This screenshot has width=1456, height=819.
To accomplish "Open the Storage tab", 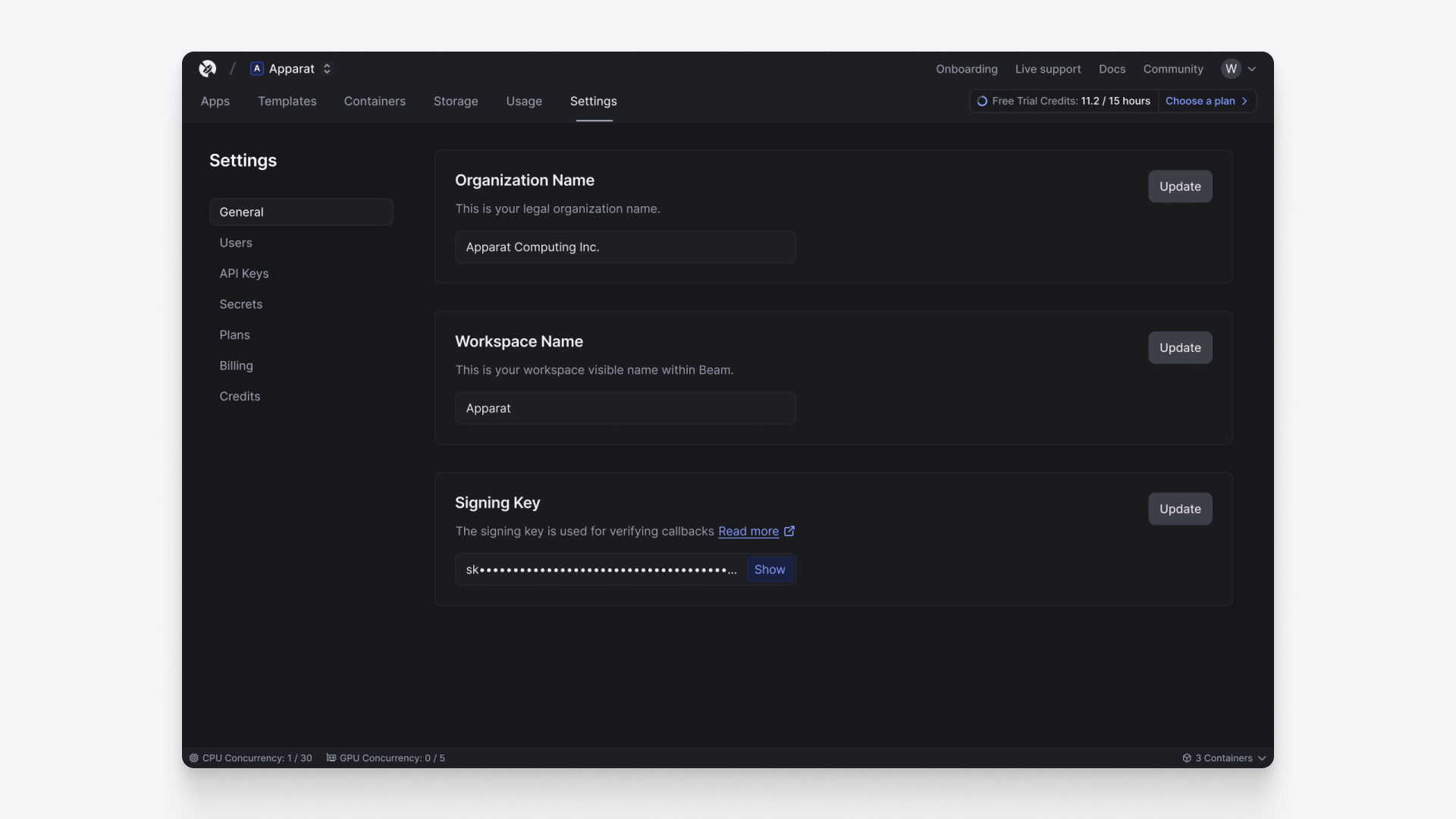I will (456, 101).
